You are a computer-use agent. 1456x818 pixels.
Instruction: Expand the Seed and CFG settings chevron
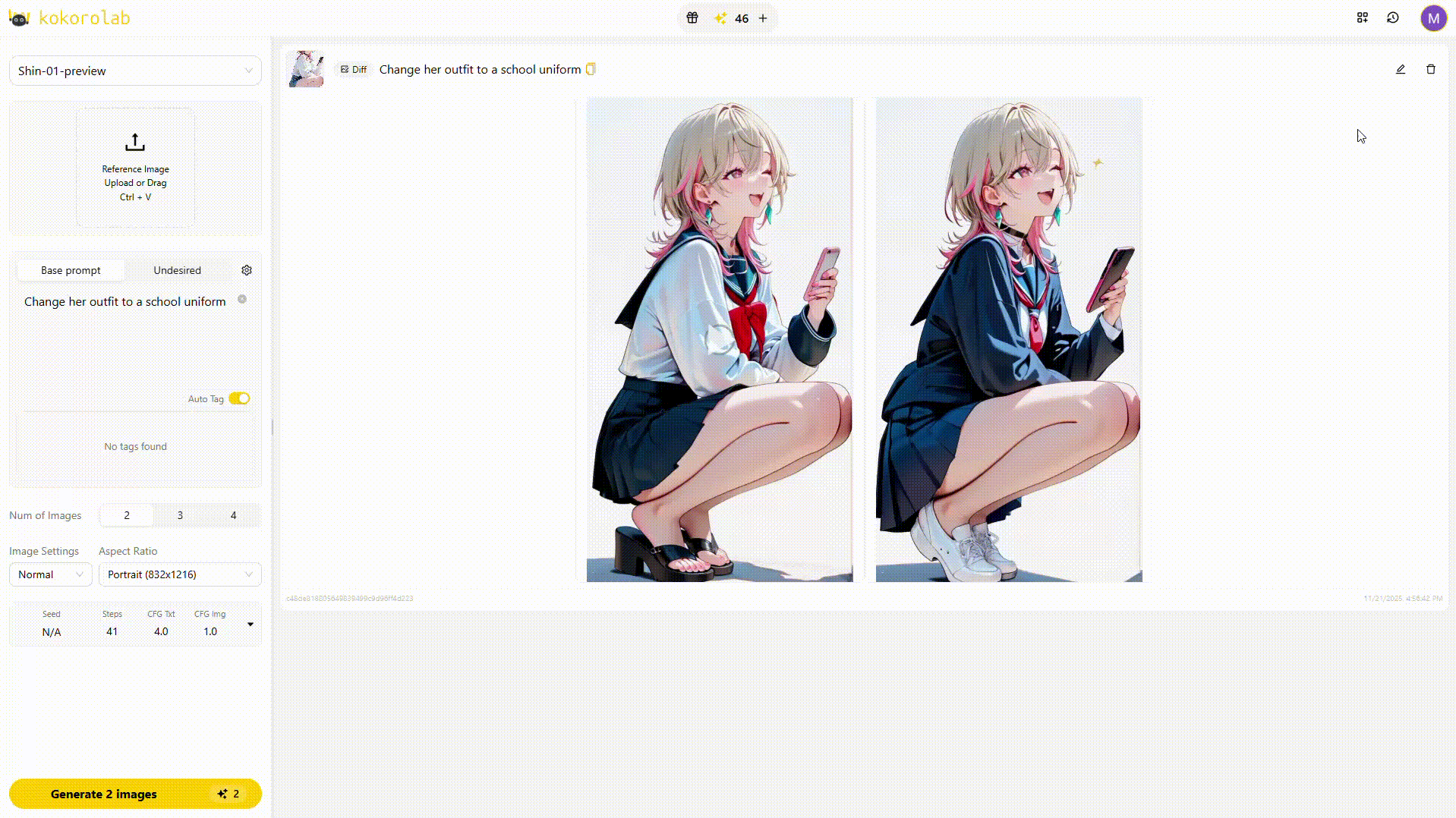point(250,625)
